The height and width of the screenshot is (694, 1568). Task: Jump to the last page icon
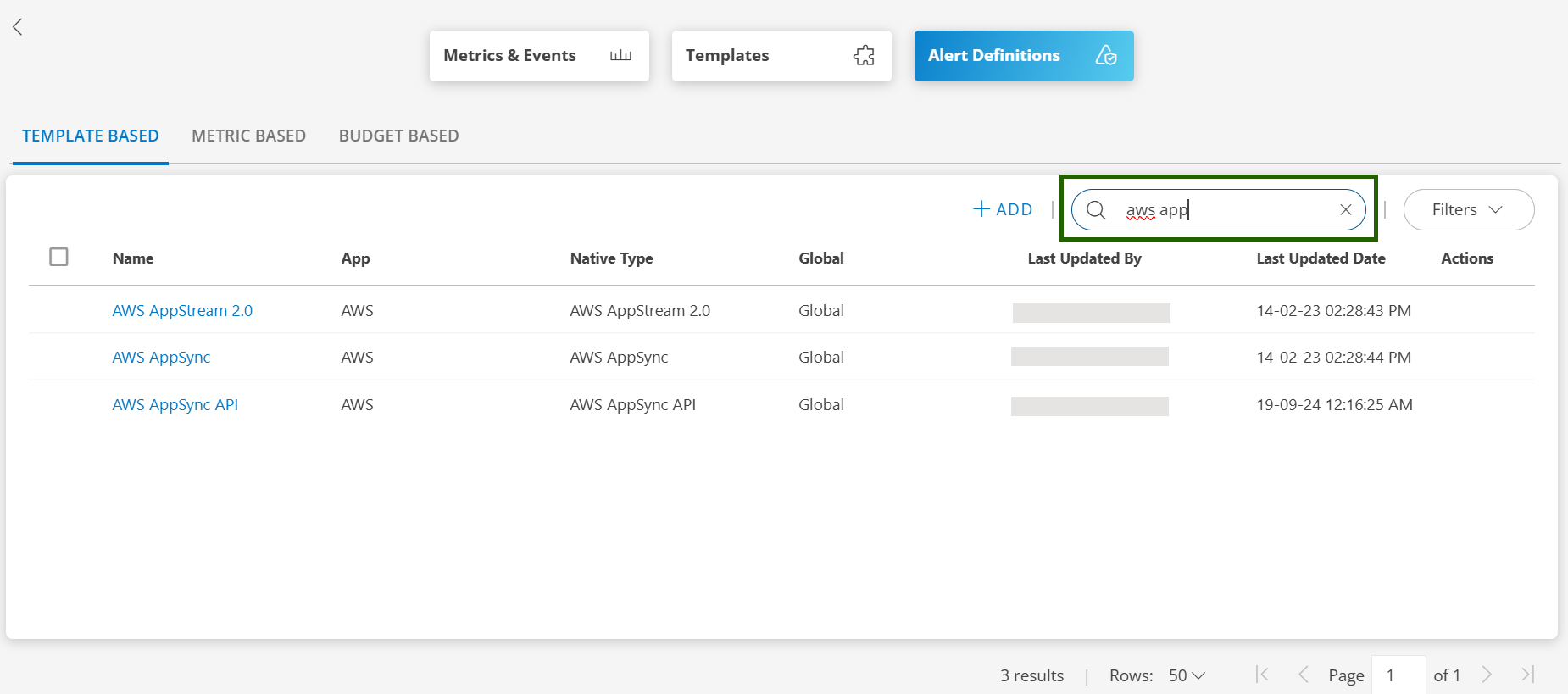point(1527,675)
